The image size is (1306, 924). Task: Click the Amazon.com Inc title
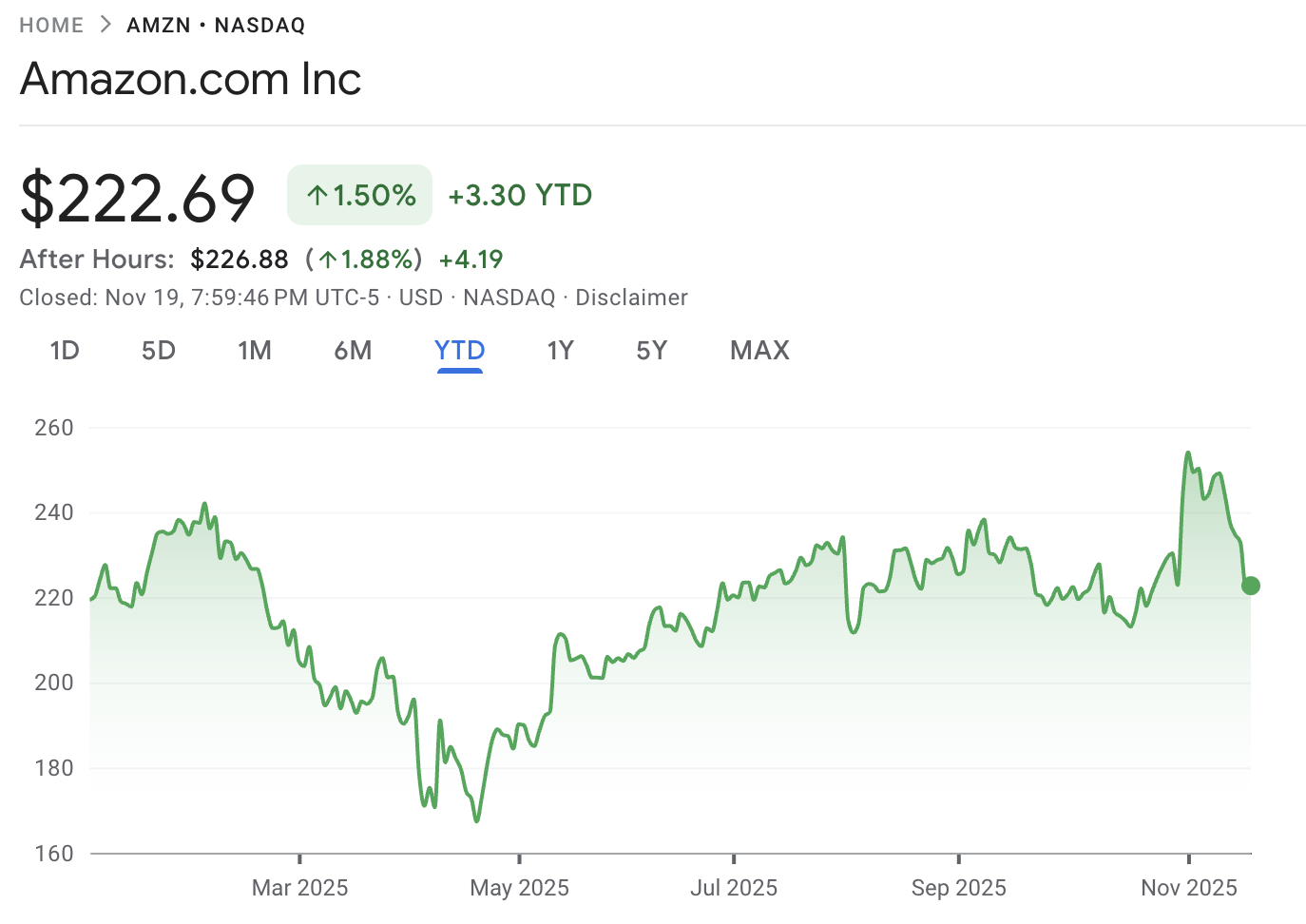click(x=190, y=79)
